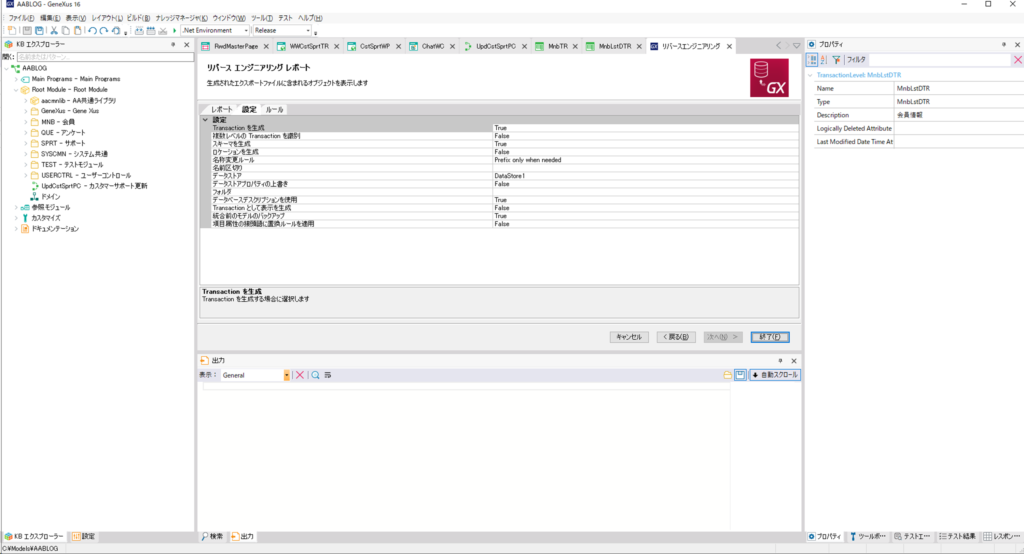The width and height of the screenshot is (1024, 554).
Task: Click the New object toolbar icon
Action: (x=12, y=31)
